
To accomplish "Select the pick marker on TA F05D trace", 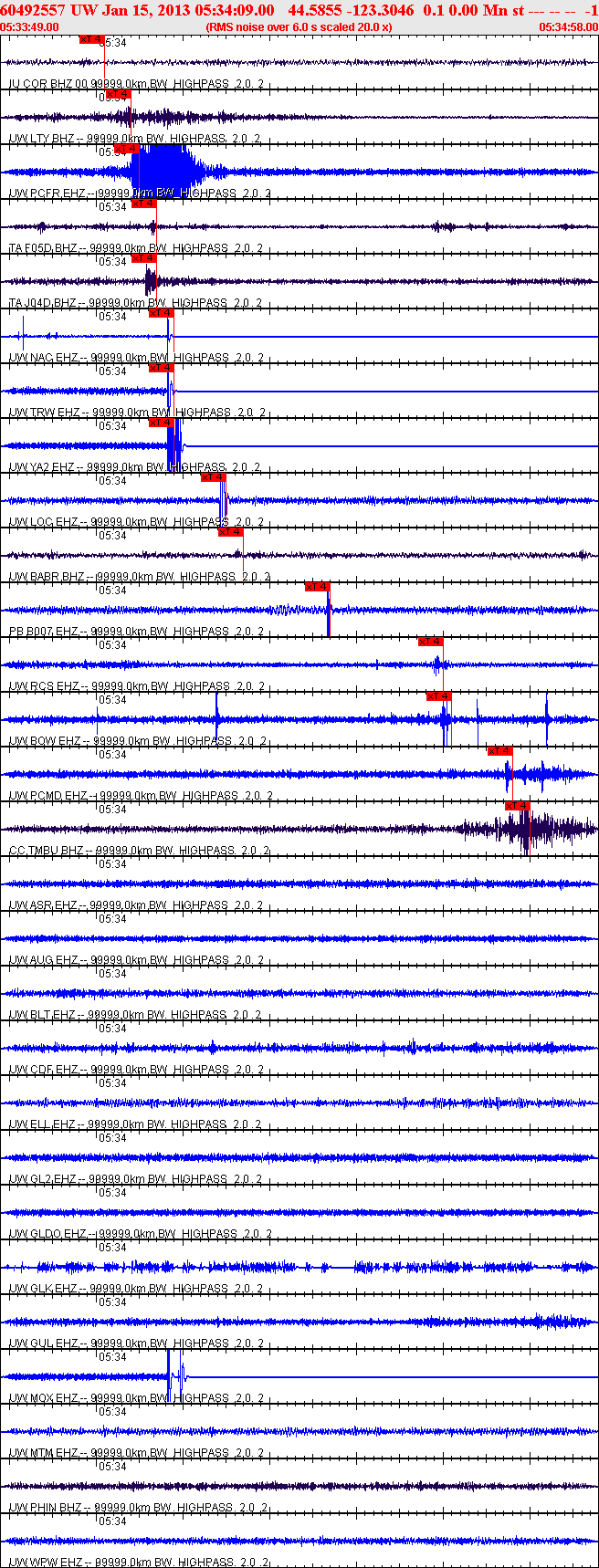I will pos(144,204).
